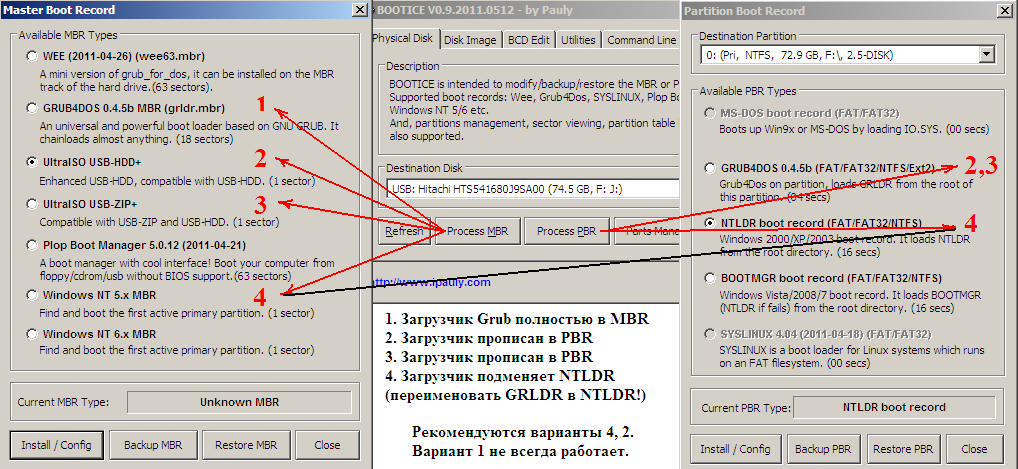
Task: Open the Command Line tab
Action: pyautogui.click(x=640, y=40)
